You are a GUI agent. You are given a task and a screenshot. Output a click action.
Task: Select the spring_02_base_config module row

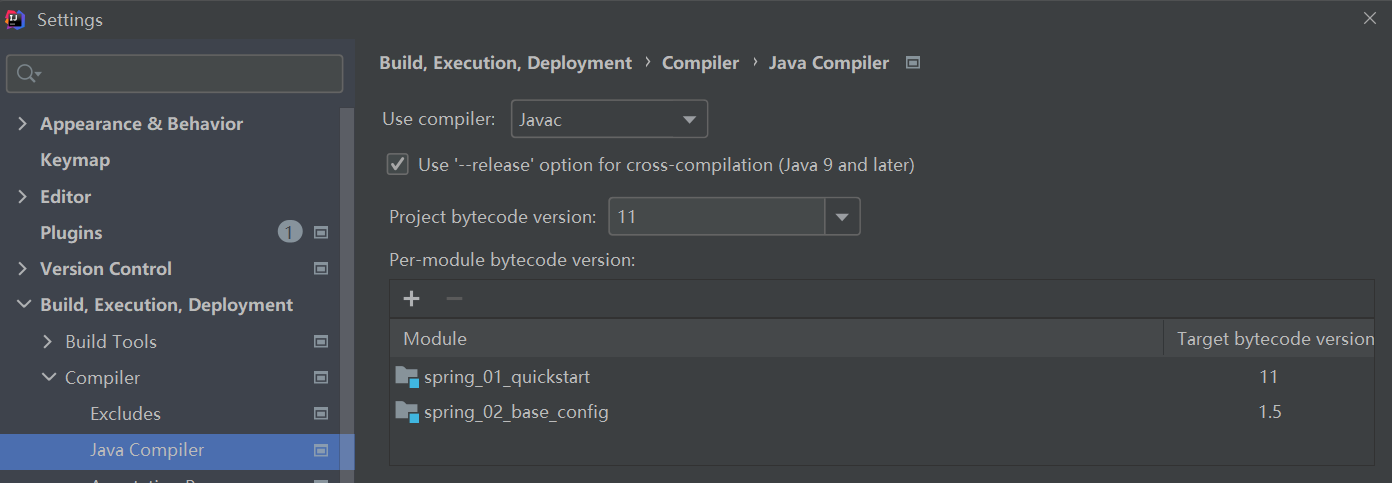point(882,412)
